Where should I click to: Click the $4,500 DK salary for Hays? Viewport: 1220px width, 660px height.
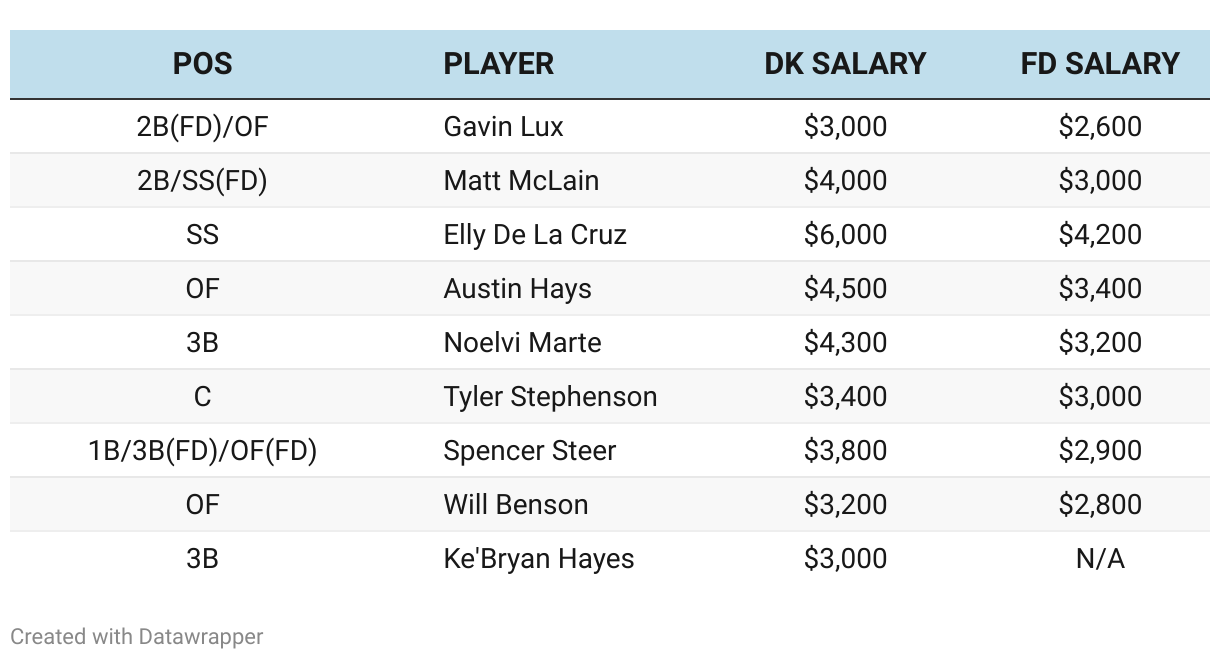[845, 289]
